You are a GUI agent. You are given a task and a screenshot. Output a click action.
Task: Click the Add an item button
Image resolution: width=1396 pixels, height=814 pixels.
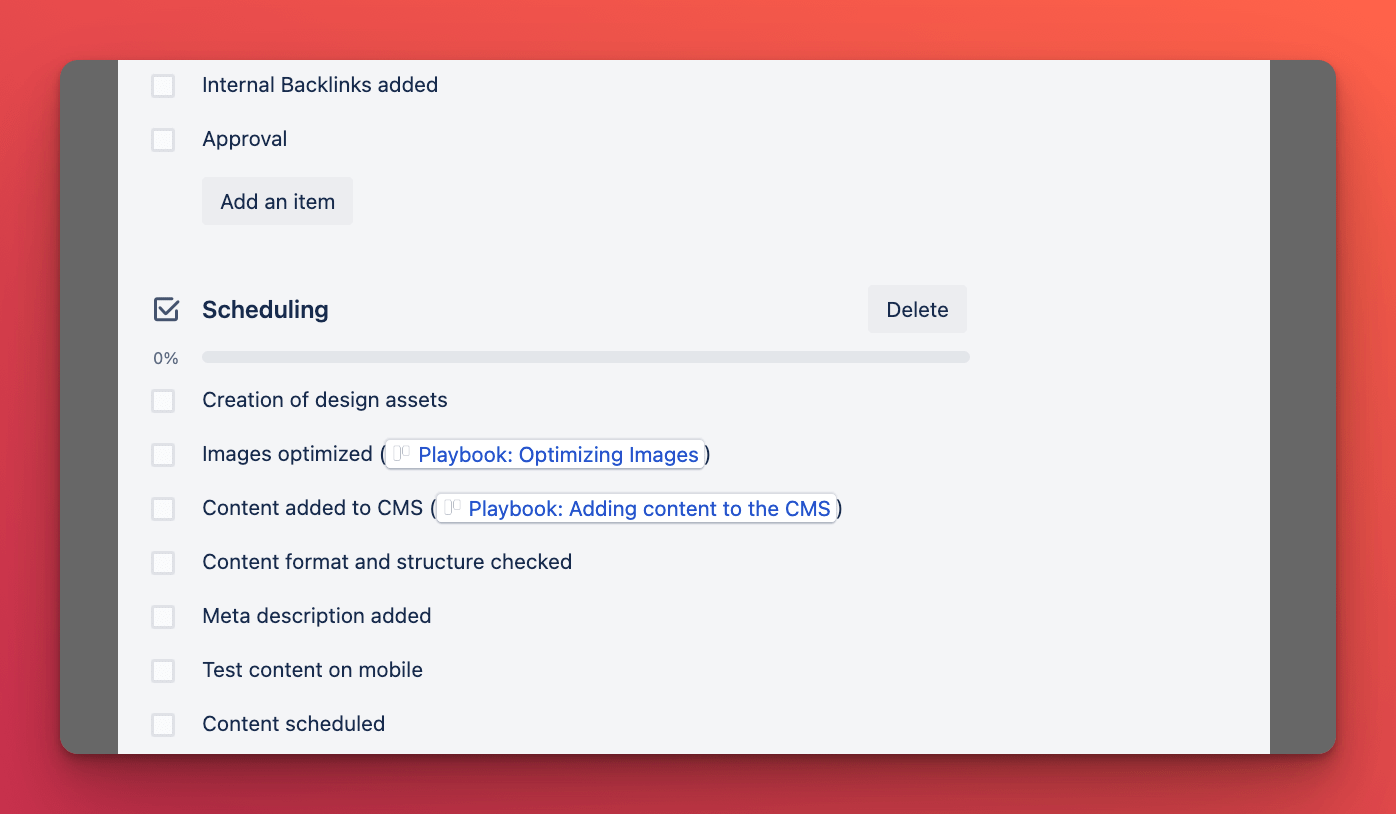click(x=277, y=201)
